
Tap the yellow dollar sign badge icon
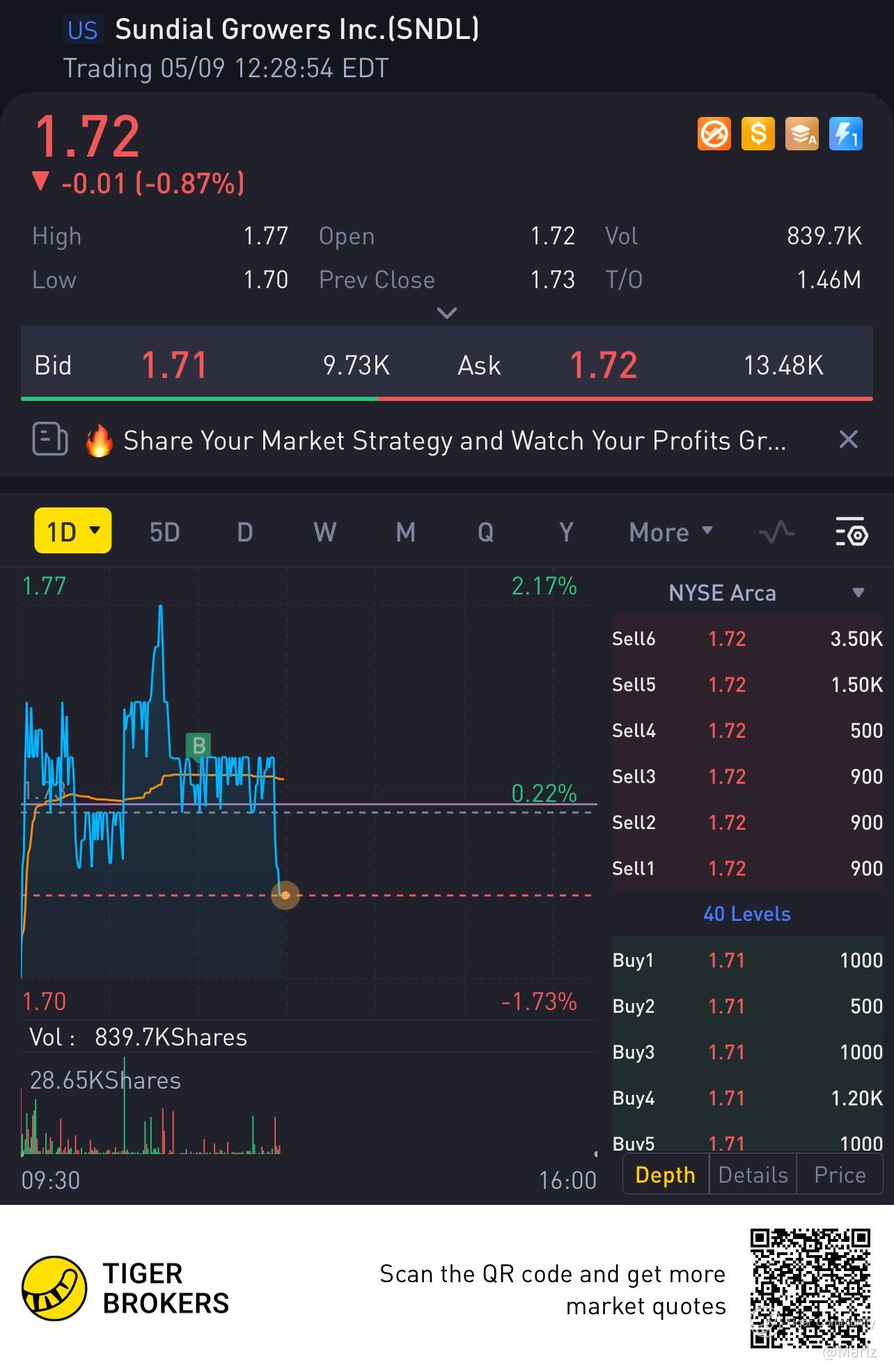pyautogui.click(x=758, y=134)
